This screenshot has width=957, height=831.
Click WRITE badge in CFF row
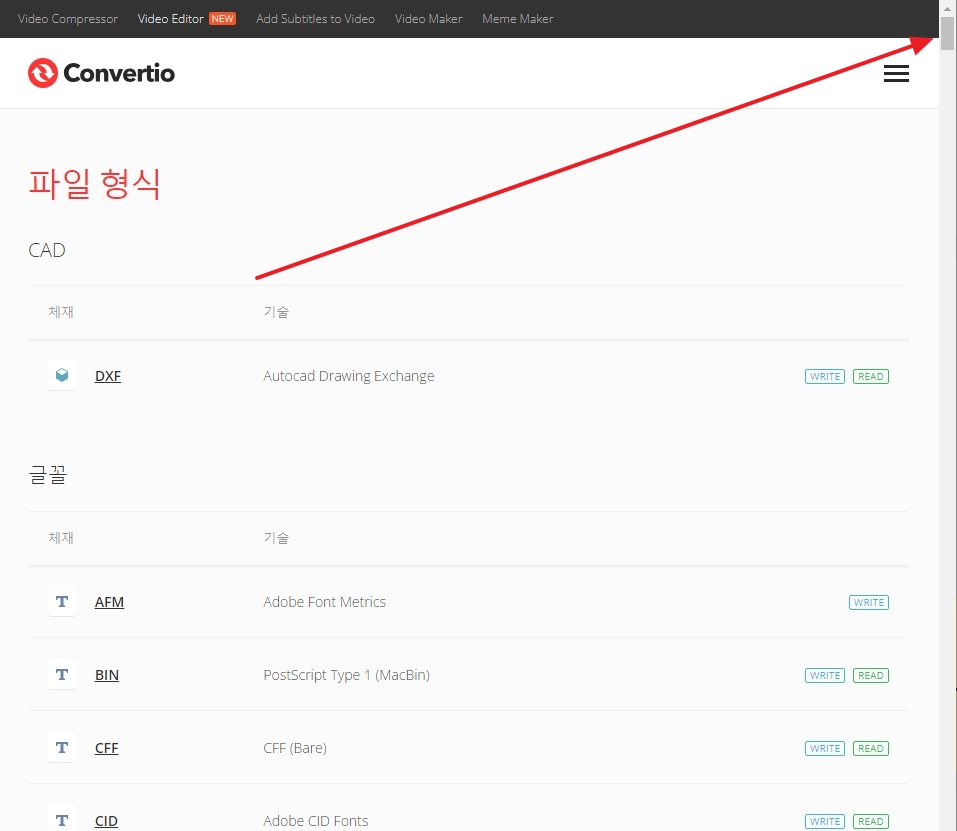pos(825,749)
